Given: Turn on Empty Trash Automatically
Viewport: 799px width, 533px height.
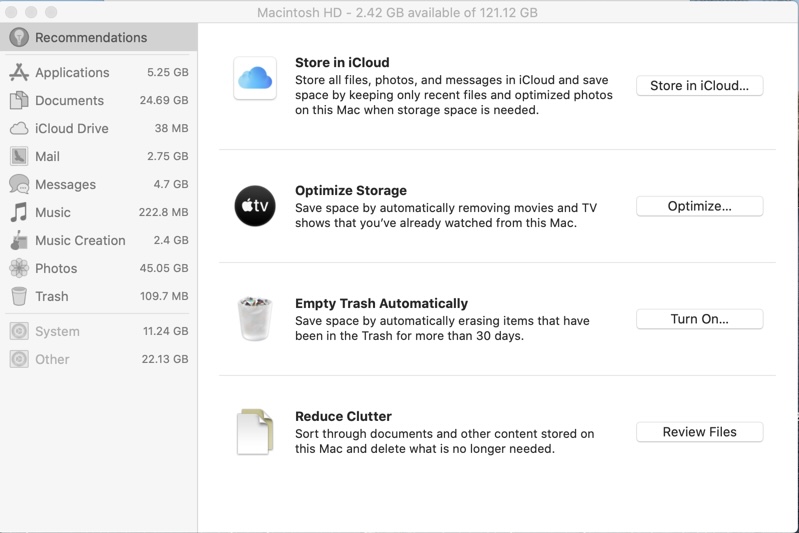Looking at the screenshot, I should pyautogui.click(x=699, y=319).
